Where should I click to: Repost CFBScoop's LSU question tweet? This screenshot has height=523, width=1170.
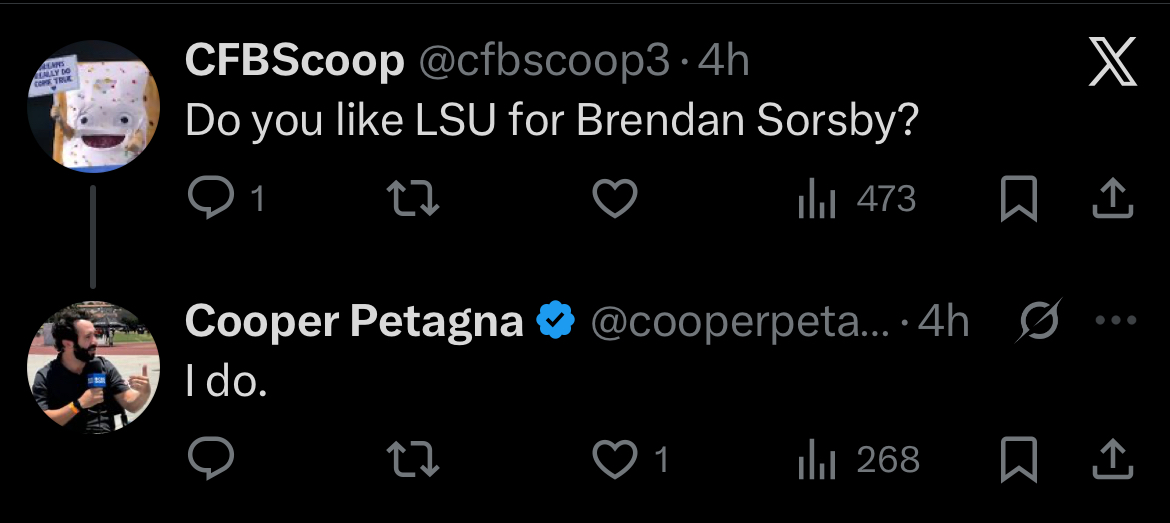[413, 201]
